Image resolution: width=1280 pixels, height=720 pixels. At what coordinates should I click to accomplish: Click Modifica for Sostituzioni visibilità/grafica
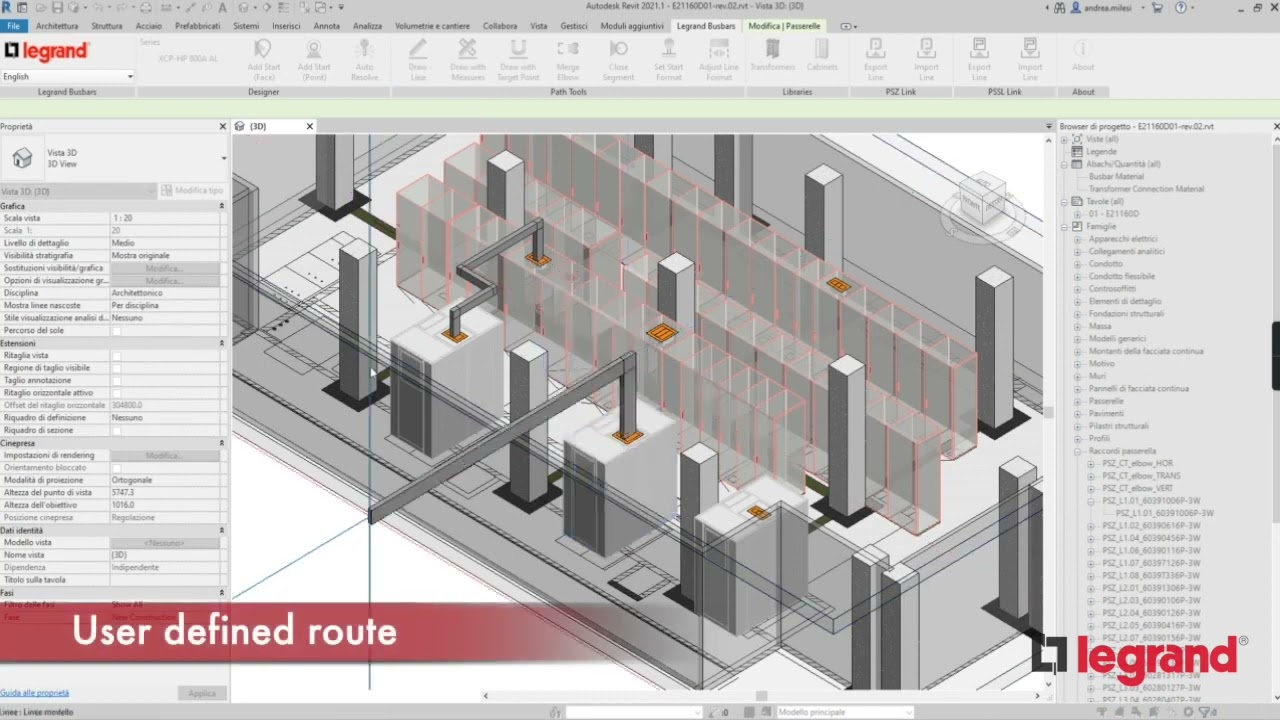tap(165, 268)
